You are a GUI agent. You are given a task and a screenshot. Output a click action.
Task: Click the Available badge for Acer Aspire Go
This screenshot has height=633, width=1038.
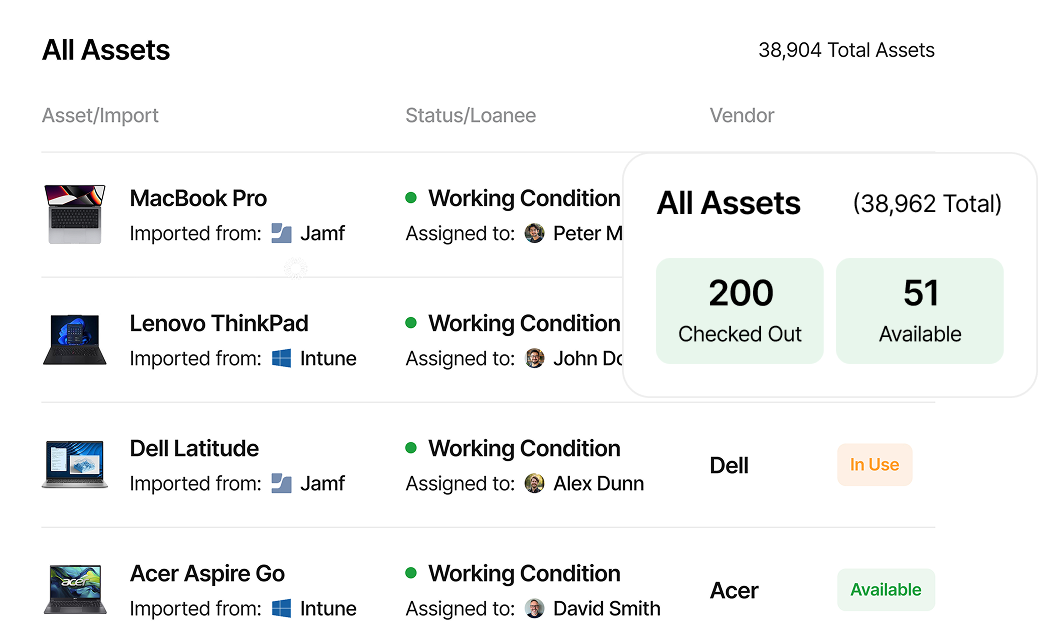(885, 589)
